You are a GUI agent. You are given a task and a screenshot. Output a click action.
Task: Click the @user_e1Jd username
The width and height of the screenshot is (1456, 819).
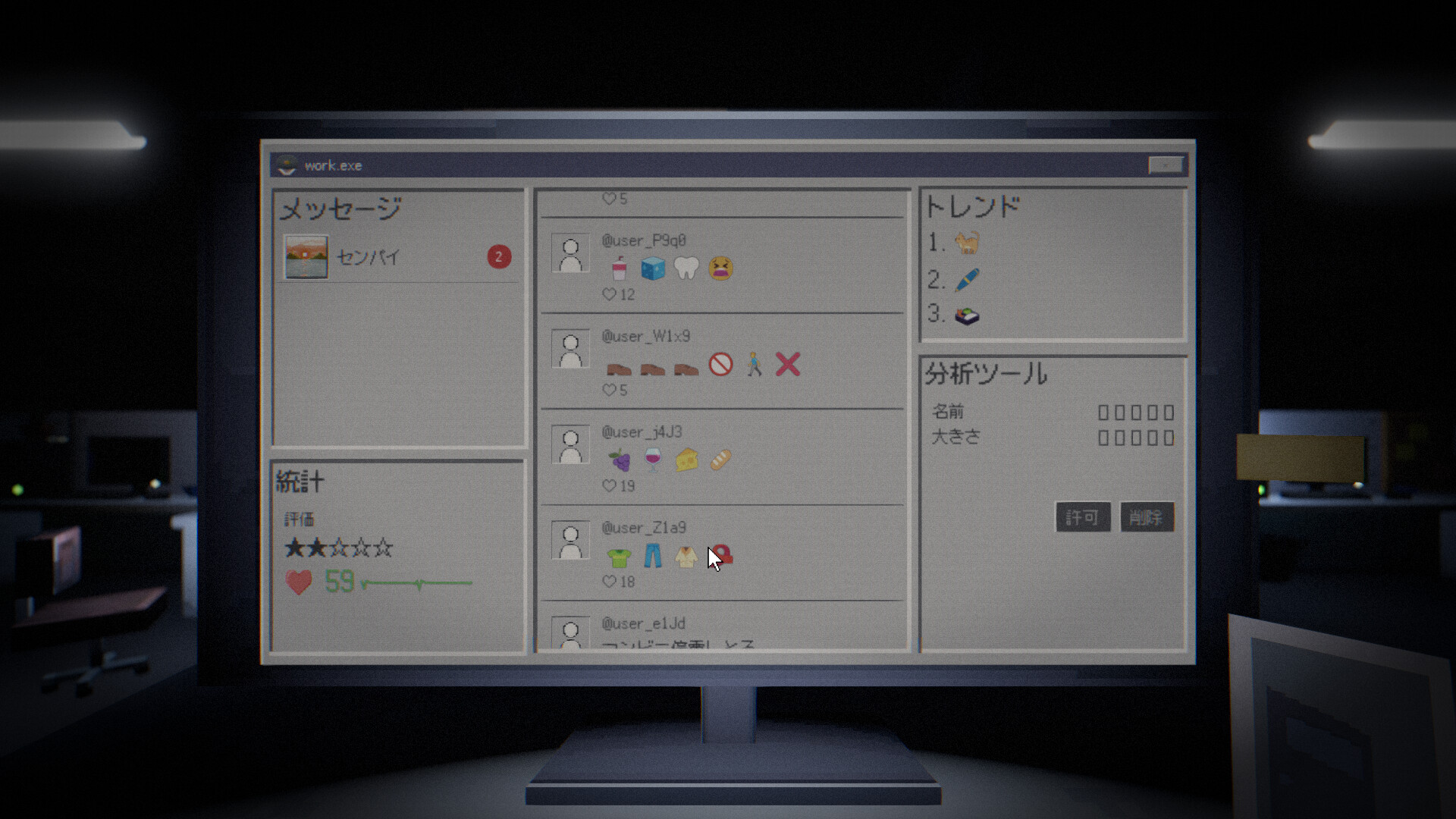click(x=643, y=623)
